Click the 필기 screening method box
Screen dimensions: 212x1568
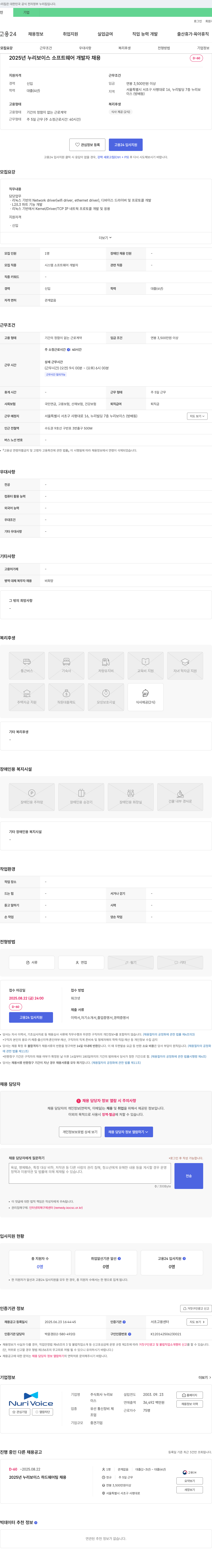pyautogui.click(x=131, y=962)
